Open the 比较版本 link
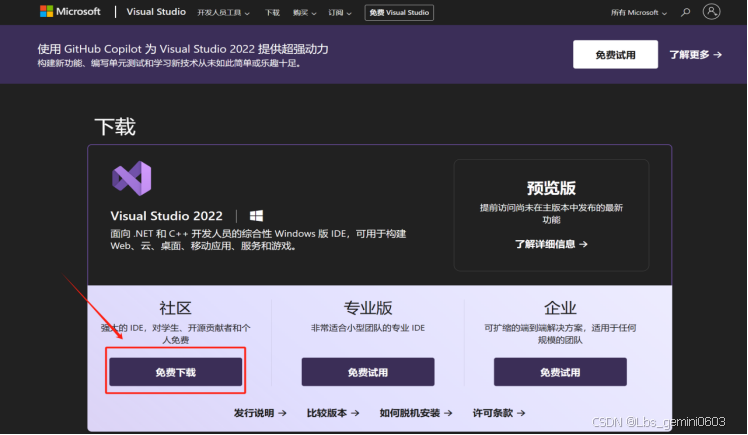 coord(333,413)
